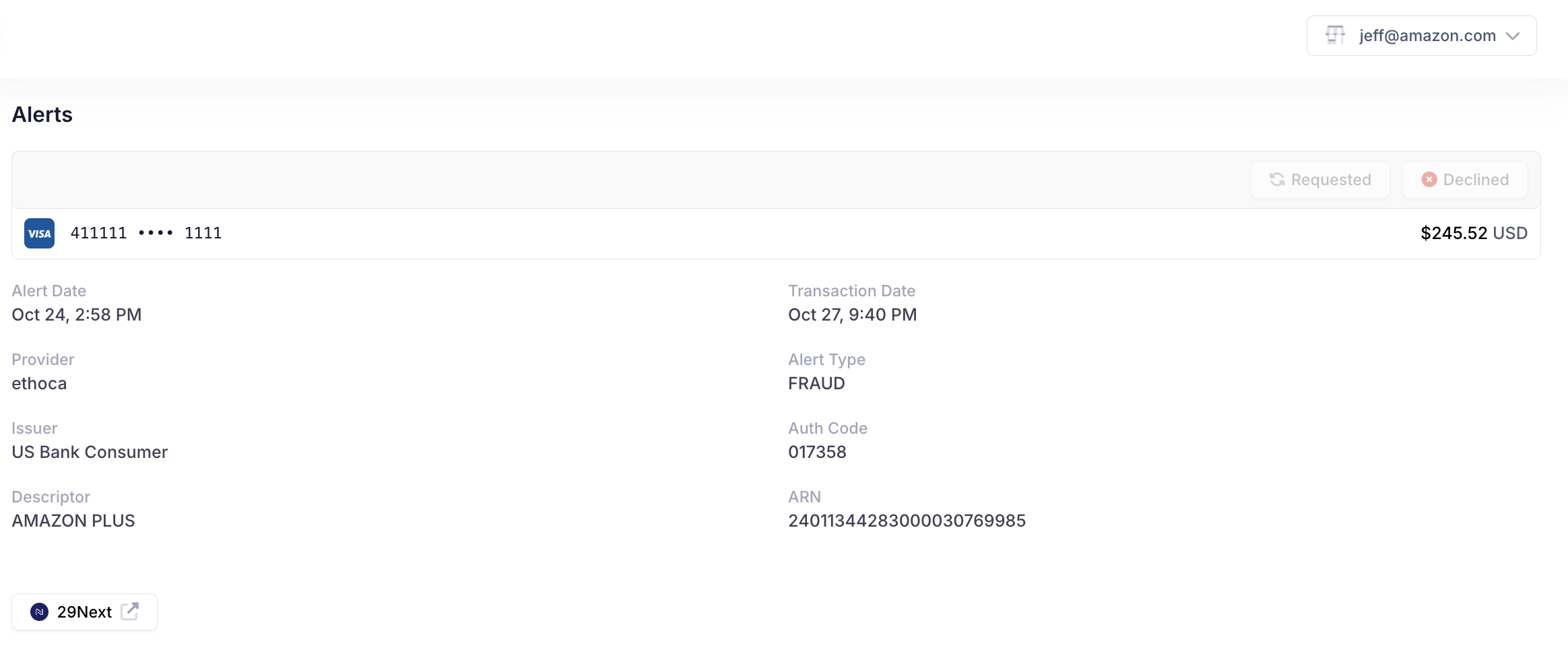Viewport: 1568px width, 660px height.
Task: Expand the account dropdown chevron
Action: (1513, 36)
